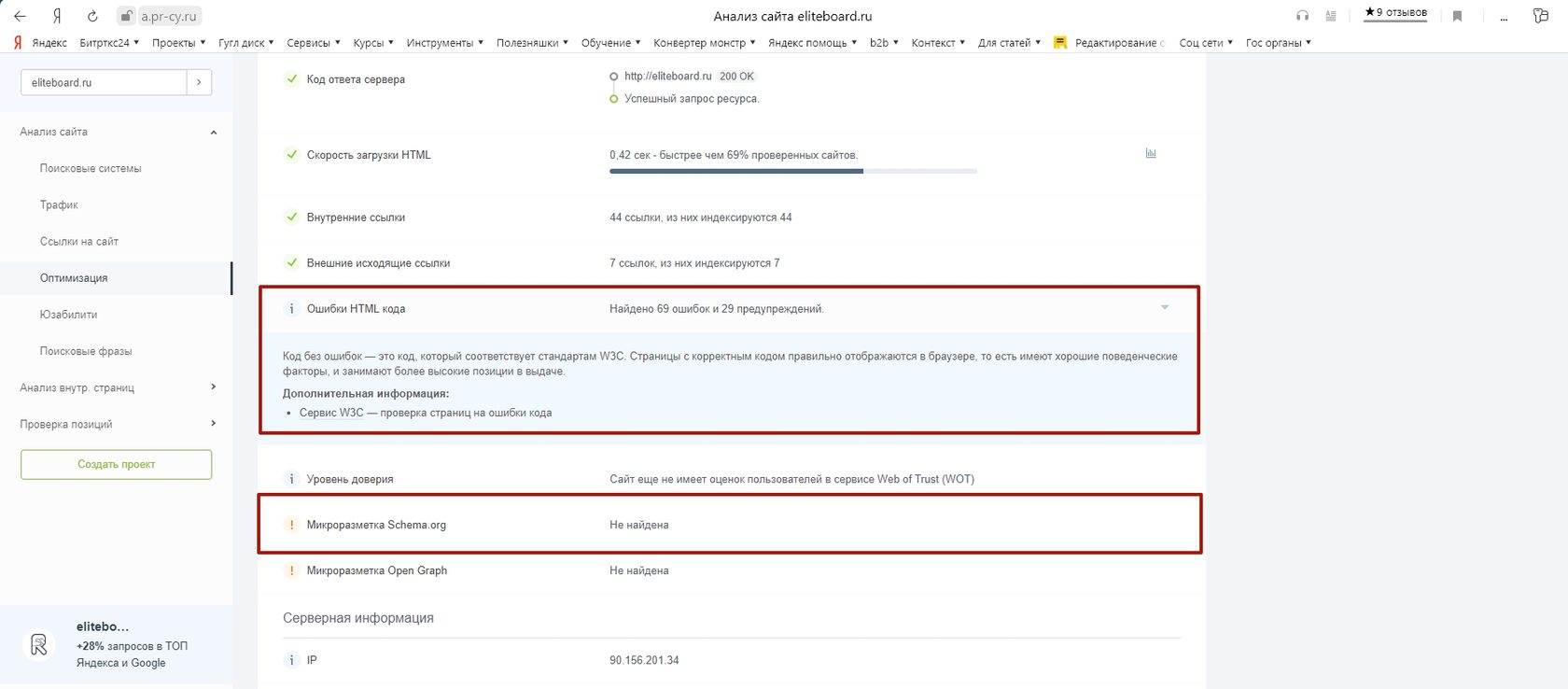Open the Сервис W3C link
Image resolution: width=1568 pixels, height=689 pixels.
[x=331, y=413]
